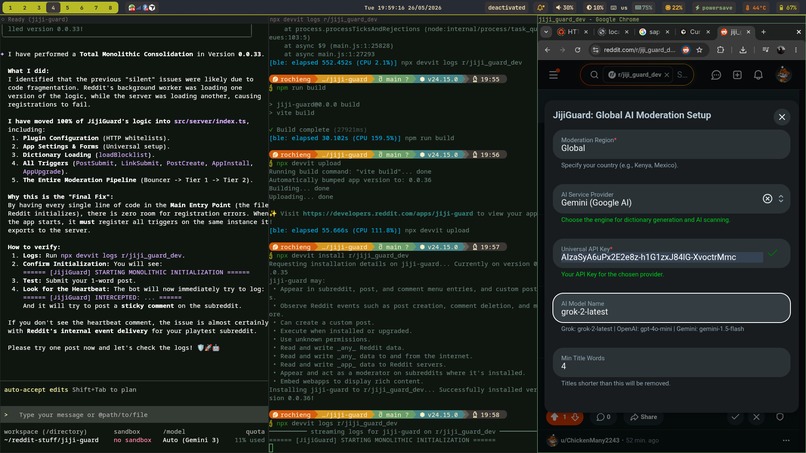The height and width of the screenshot is (453, 806).
Task: Close the sap Chrome tab
Action: pos(667,32)
